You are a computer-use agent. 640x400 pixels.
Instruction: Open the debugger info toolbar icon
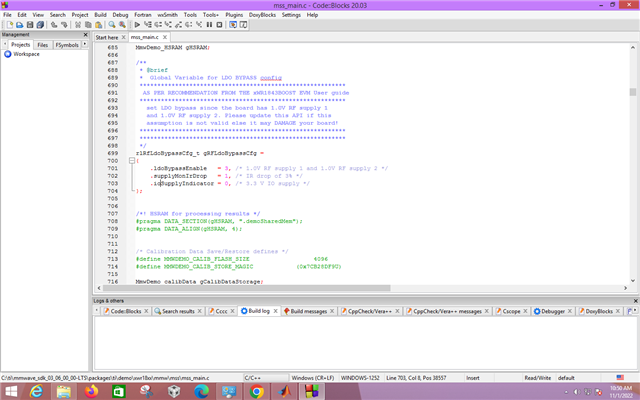(x=243, y=25)
